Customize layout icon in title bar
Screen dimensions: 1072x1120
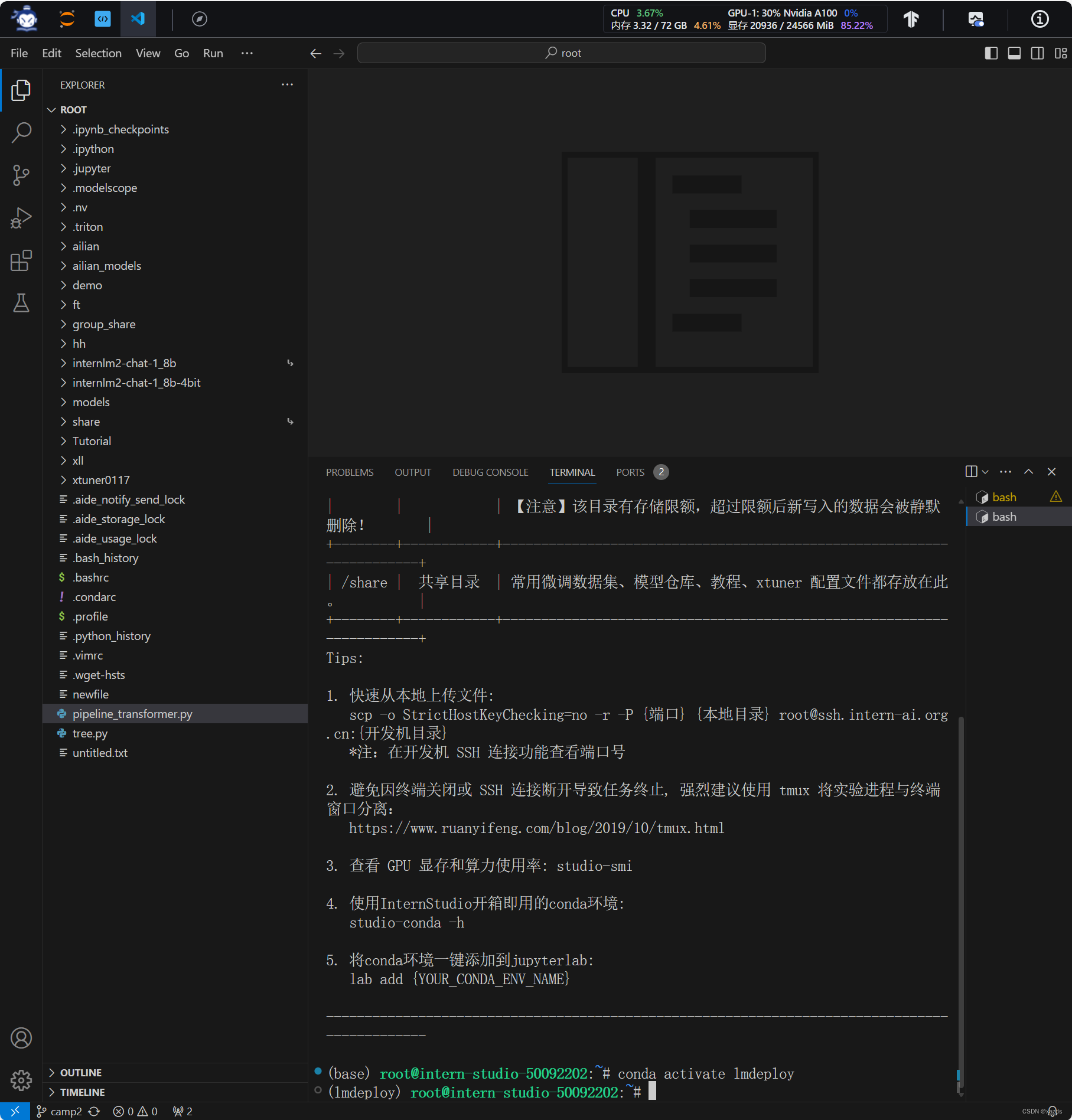(x=1061, y=53)
